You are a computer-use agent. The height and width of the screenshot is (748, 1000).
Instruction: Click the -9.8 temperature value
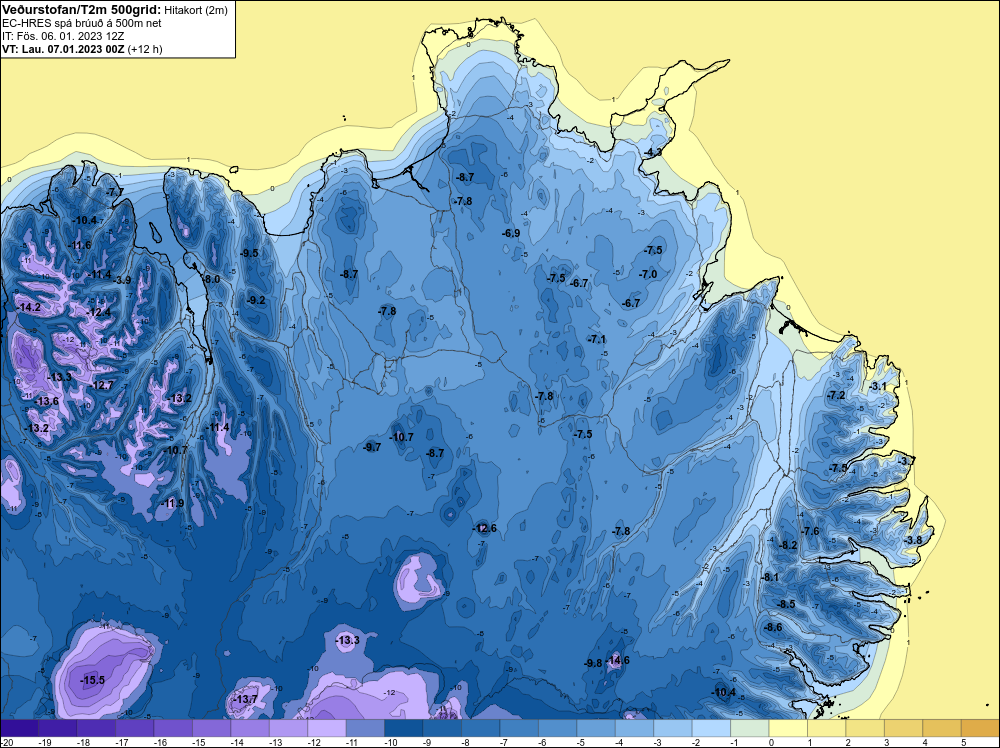[593, 663]
